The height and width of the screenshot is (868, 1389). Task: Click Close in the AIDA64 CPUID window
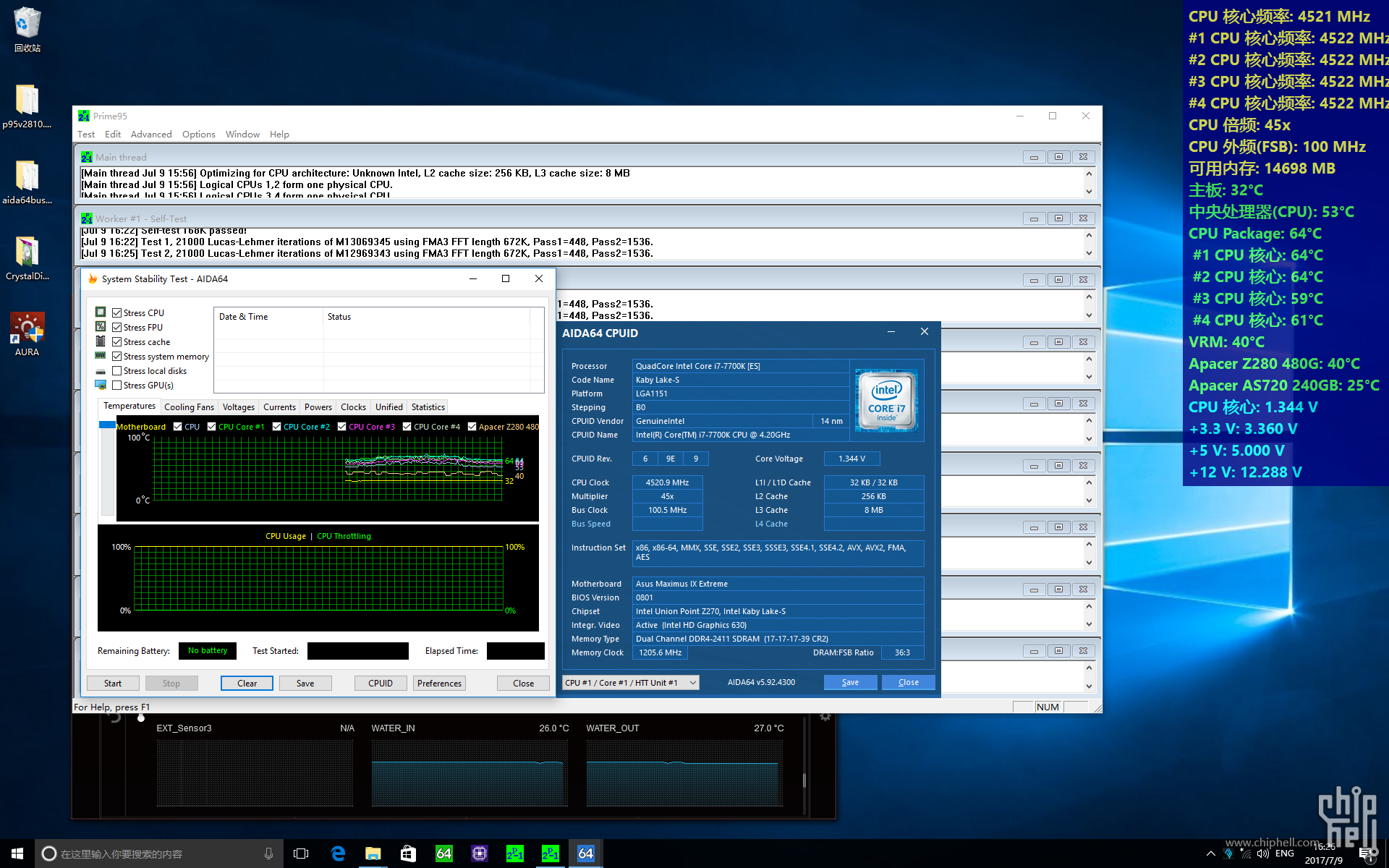point(909,682)
